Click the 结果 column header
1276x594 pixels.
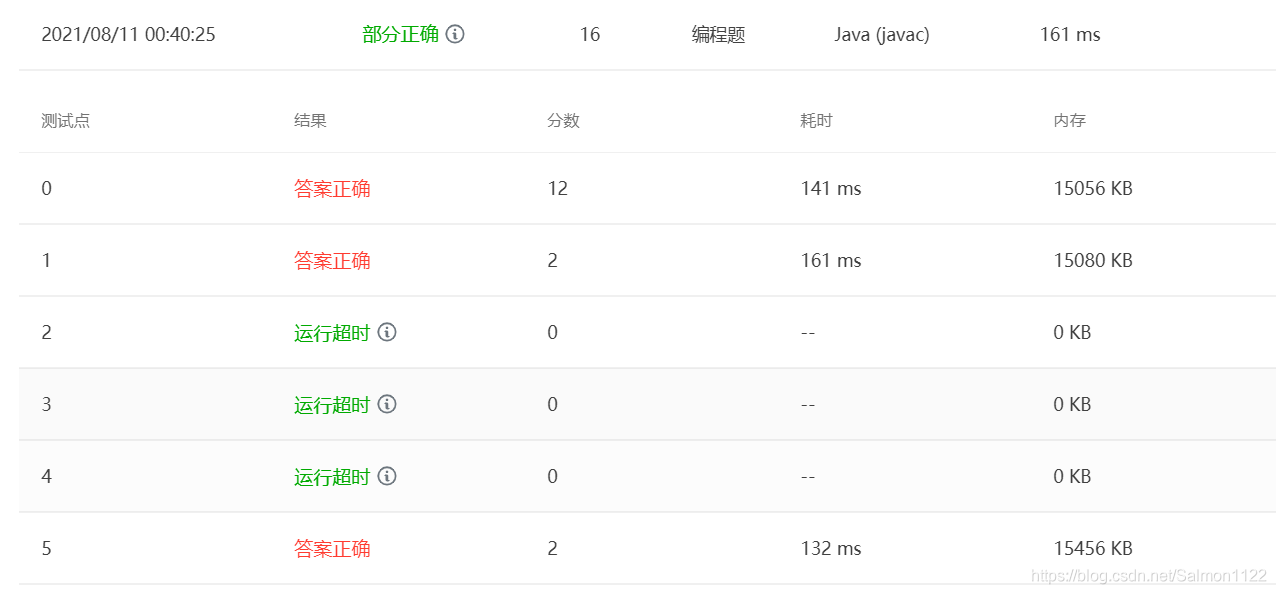pos(310,120)
